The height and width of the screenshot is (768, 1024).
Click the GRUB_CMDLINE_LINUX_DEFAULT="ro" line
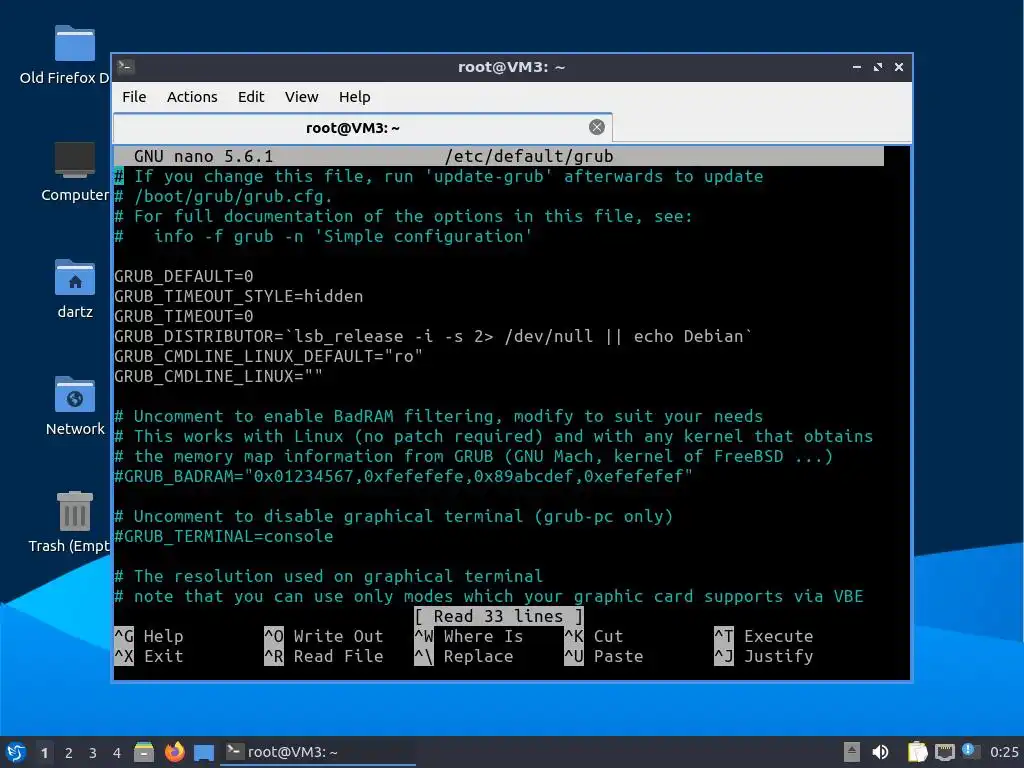click(268, 357)
